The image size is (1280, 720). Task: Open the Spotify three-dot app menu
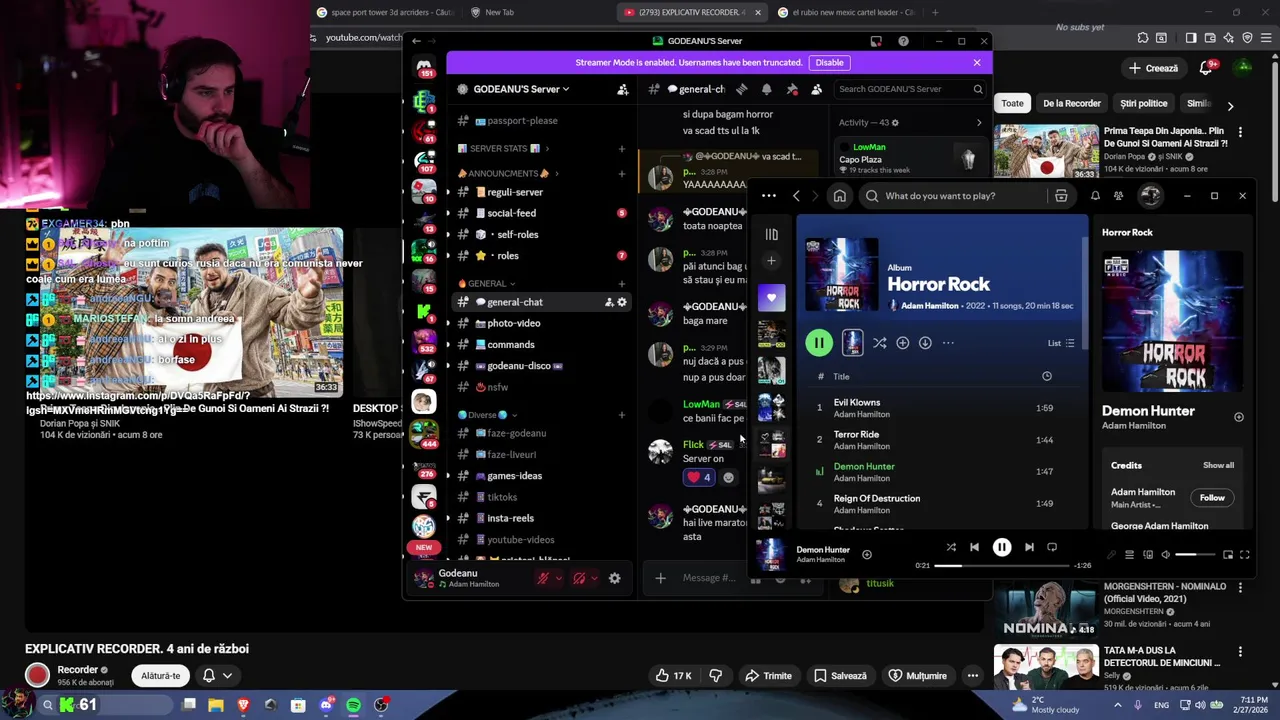pyautogui.click(x=769, y=196)
